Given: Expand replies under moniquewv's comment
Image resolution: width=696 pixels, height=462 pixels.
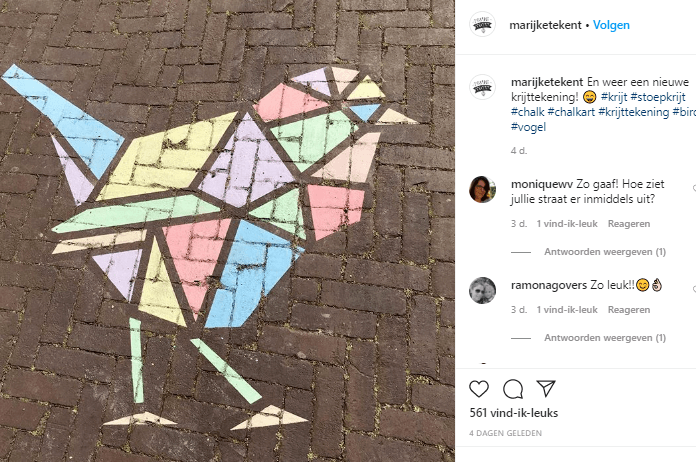Looking at the screenshot, I should coord(605,252).
